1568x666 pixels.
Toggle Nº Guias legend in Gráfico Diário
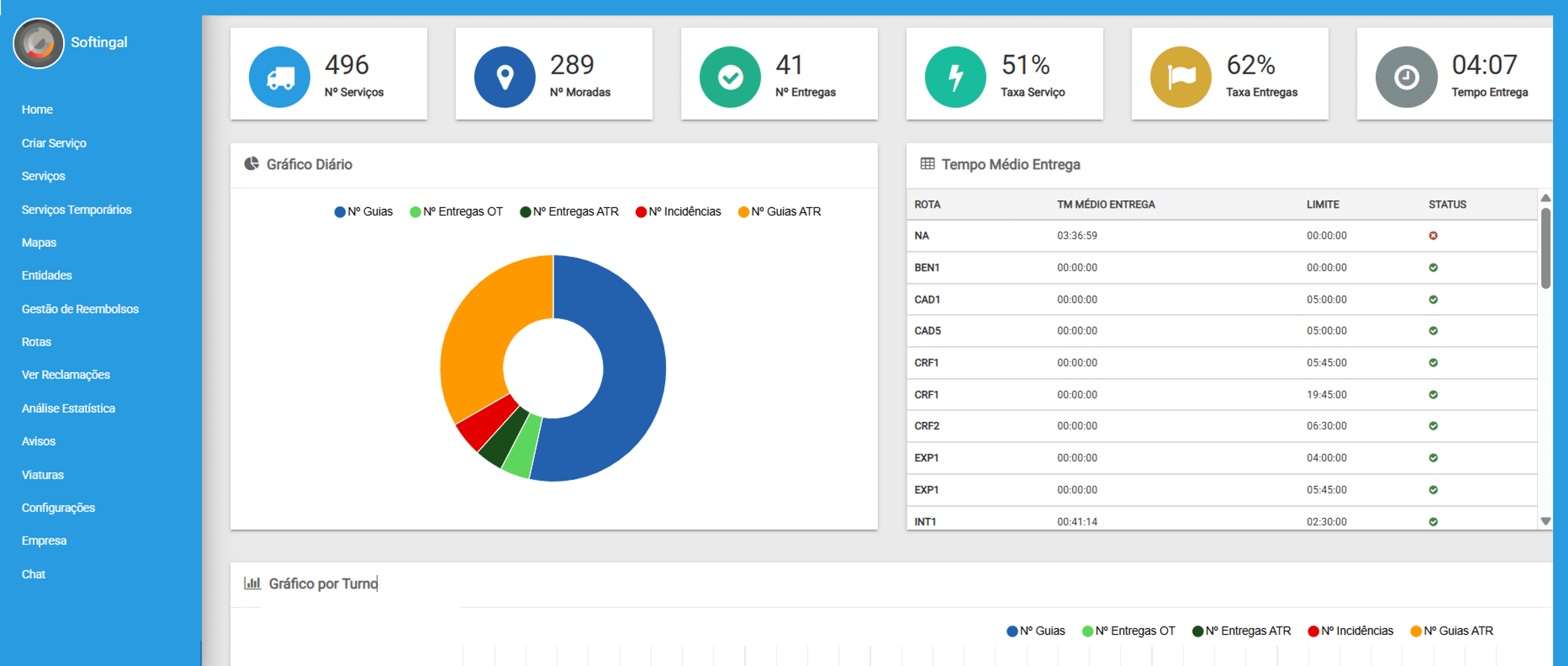[364, 212]
